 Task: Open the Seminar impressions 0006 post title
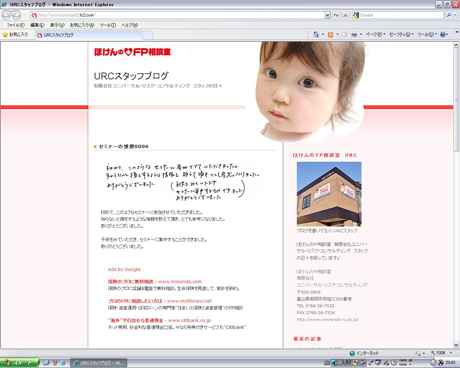(x=124, y=146)
